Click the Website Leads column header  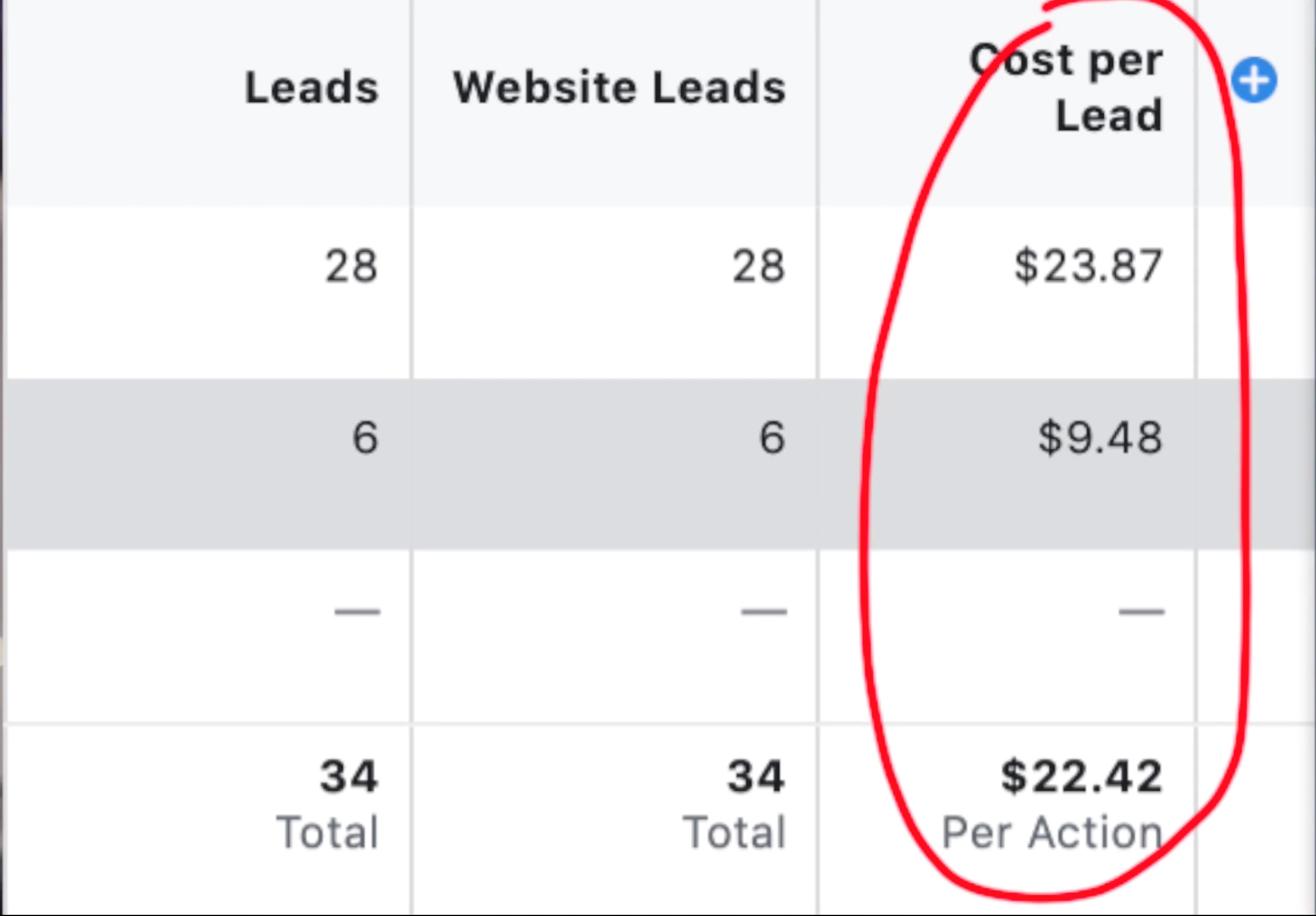[x=619, y=88]
